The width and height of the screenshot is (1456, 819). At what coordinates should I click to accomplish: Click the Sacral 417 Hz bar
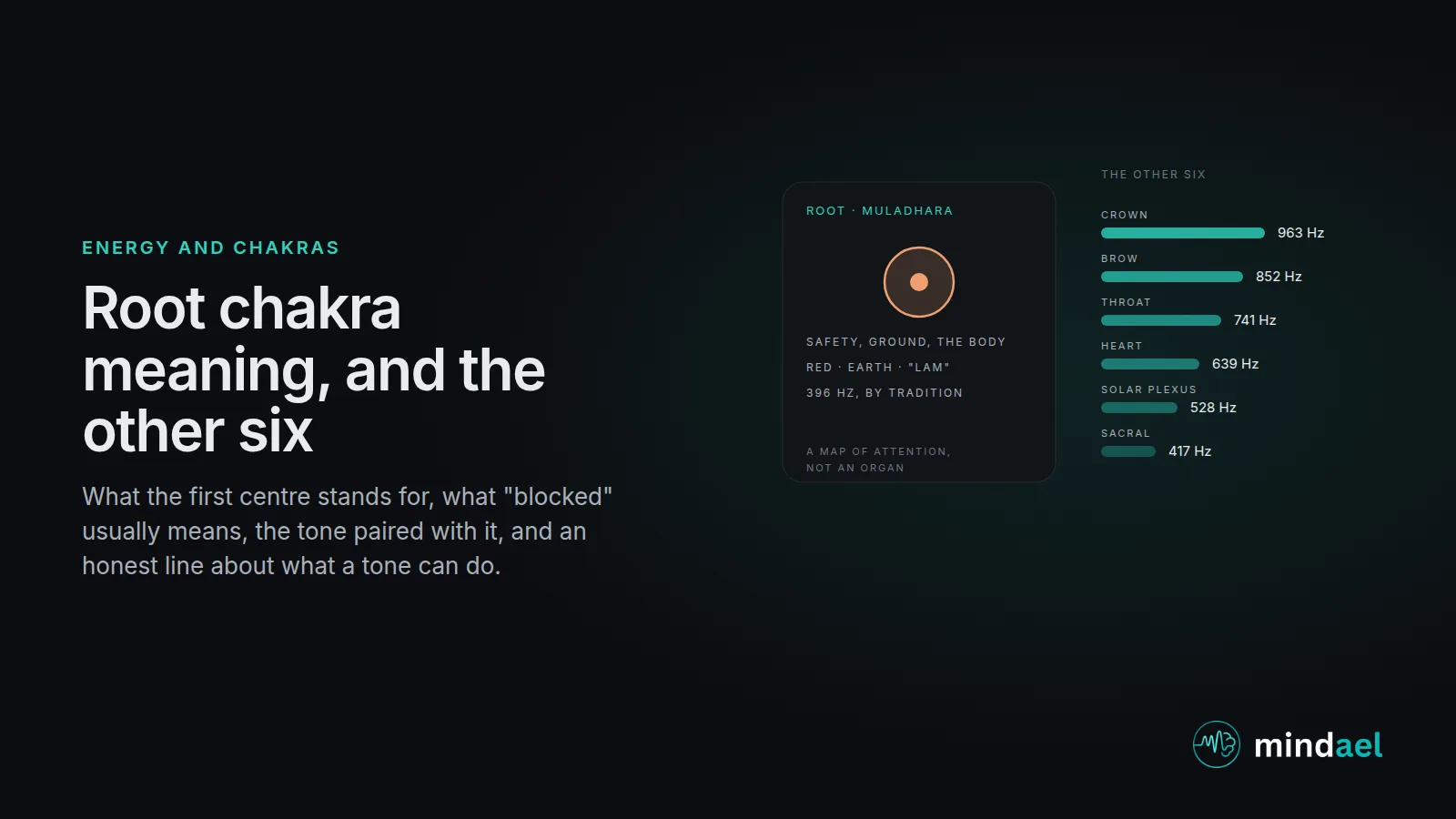click(1128, 451)
